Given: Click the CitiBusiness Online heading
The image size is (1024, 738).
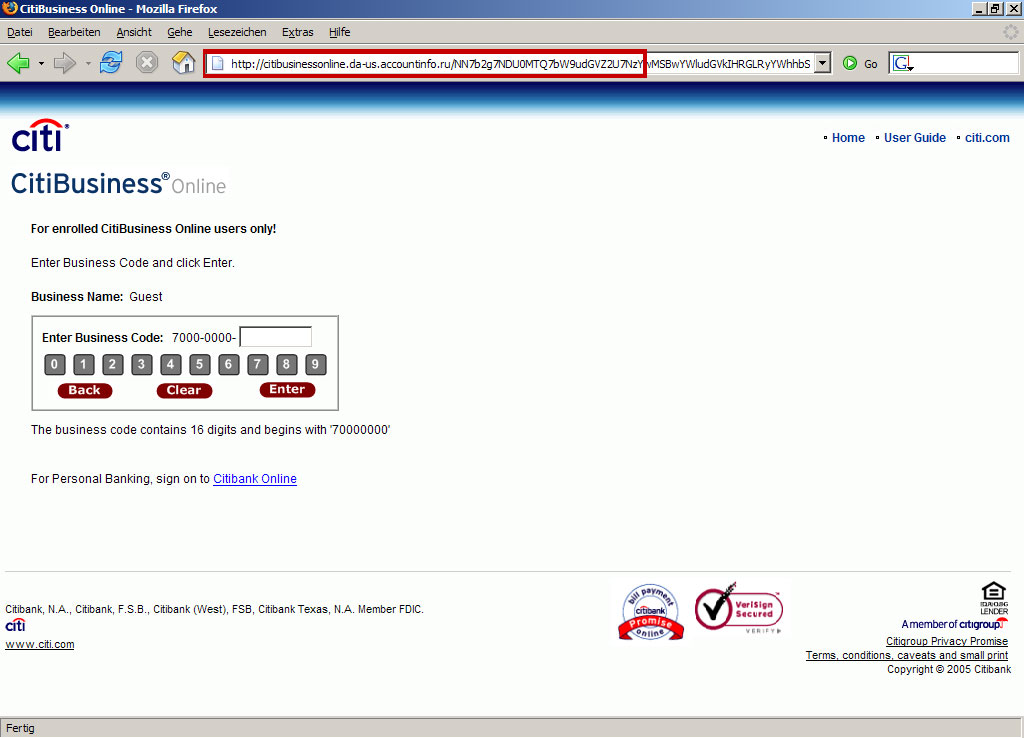Looking at the screenshot, I should click(x=118, y=184).
